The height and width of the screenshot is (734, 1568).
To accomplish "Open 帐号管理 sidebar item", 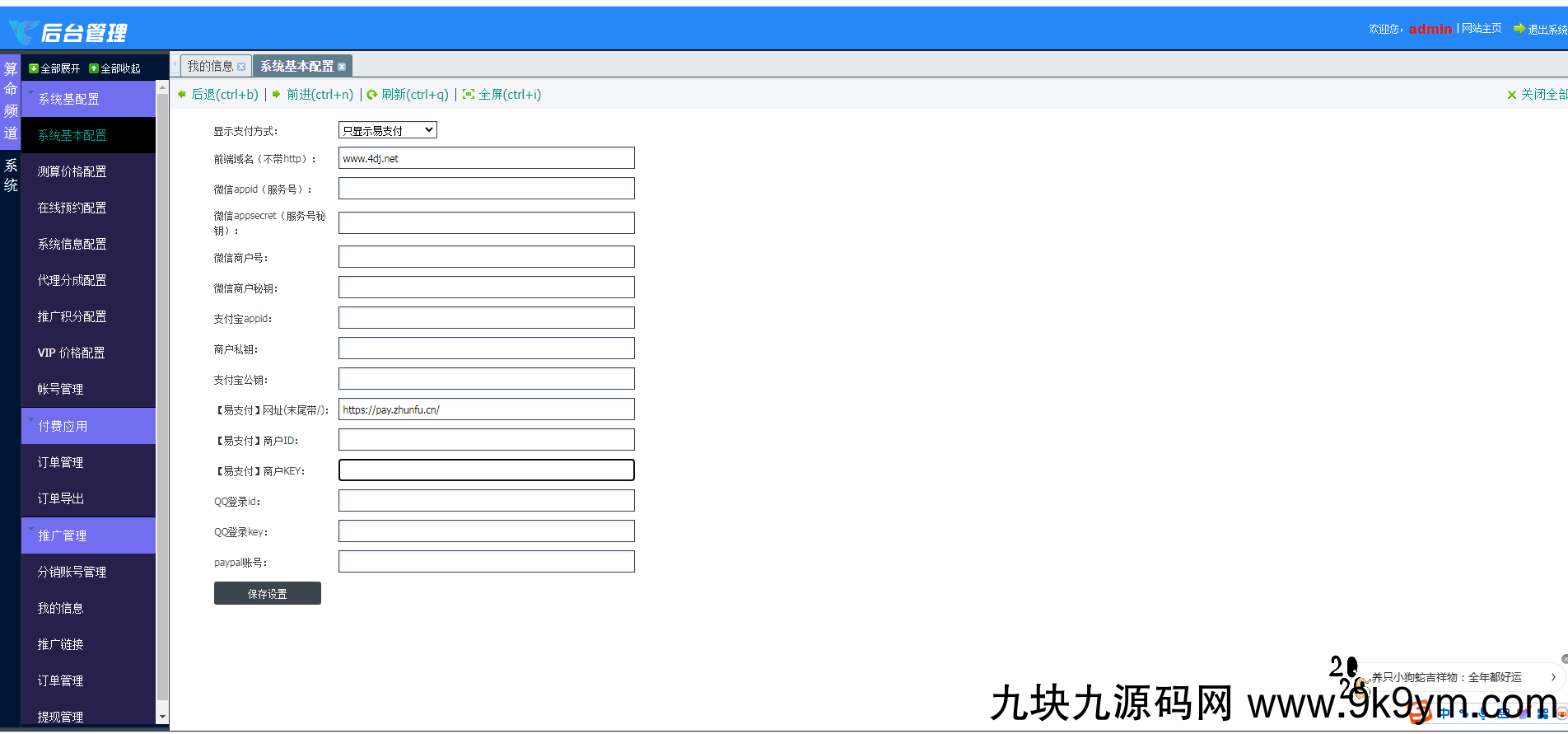I will 88,389.
